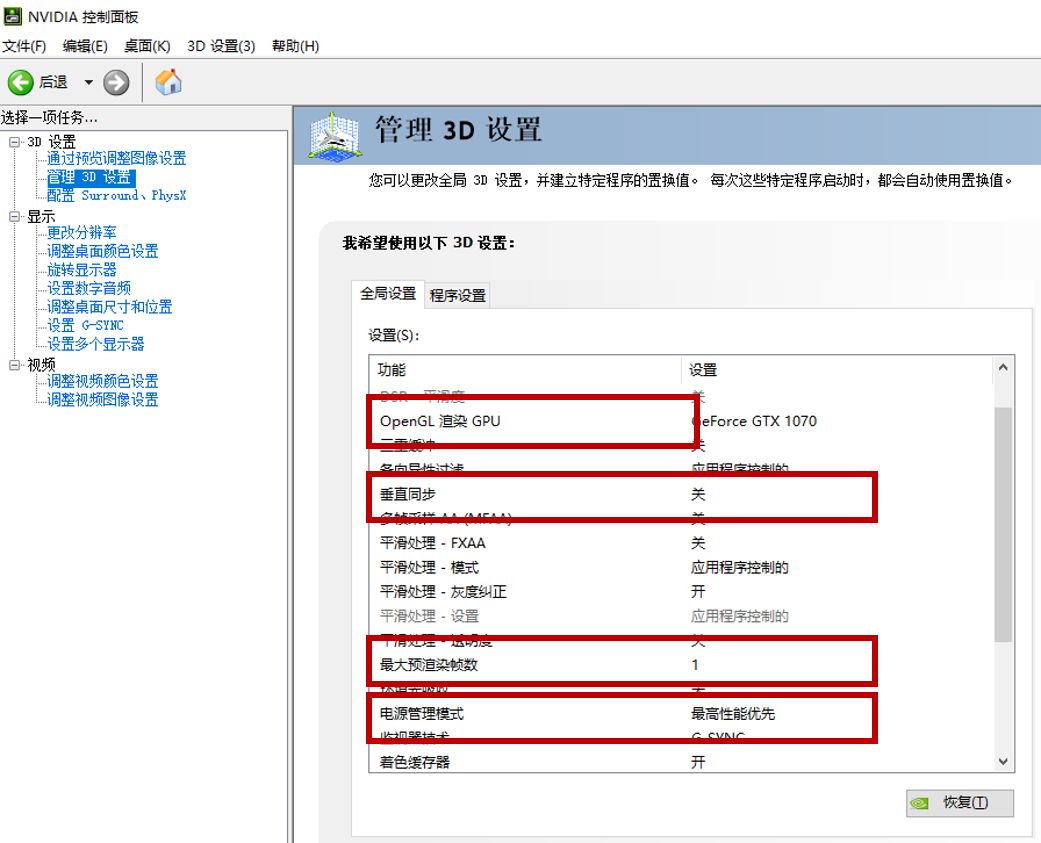The image size is (1041, 843).
Task: Click the green Back arrow icon
Action: (20, 82)
